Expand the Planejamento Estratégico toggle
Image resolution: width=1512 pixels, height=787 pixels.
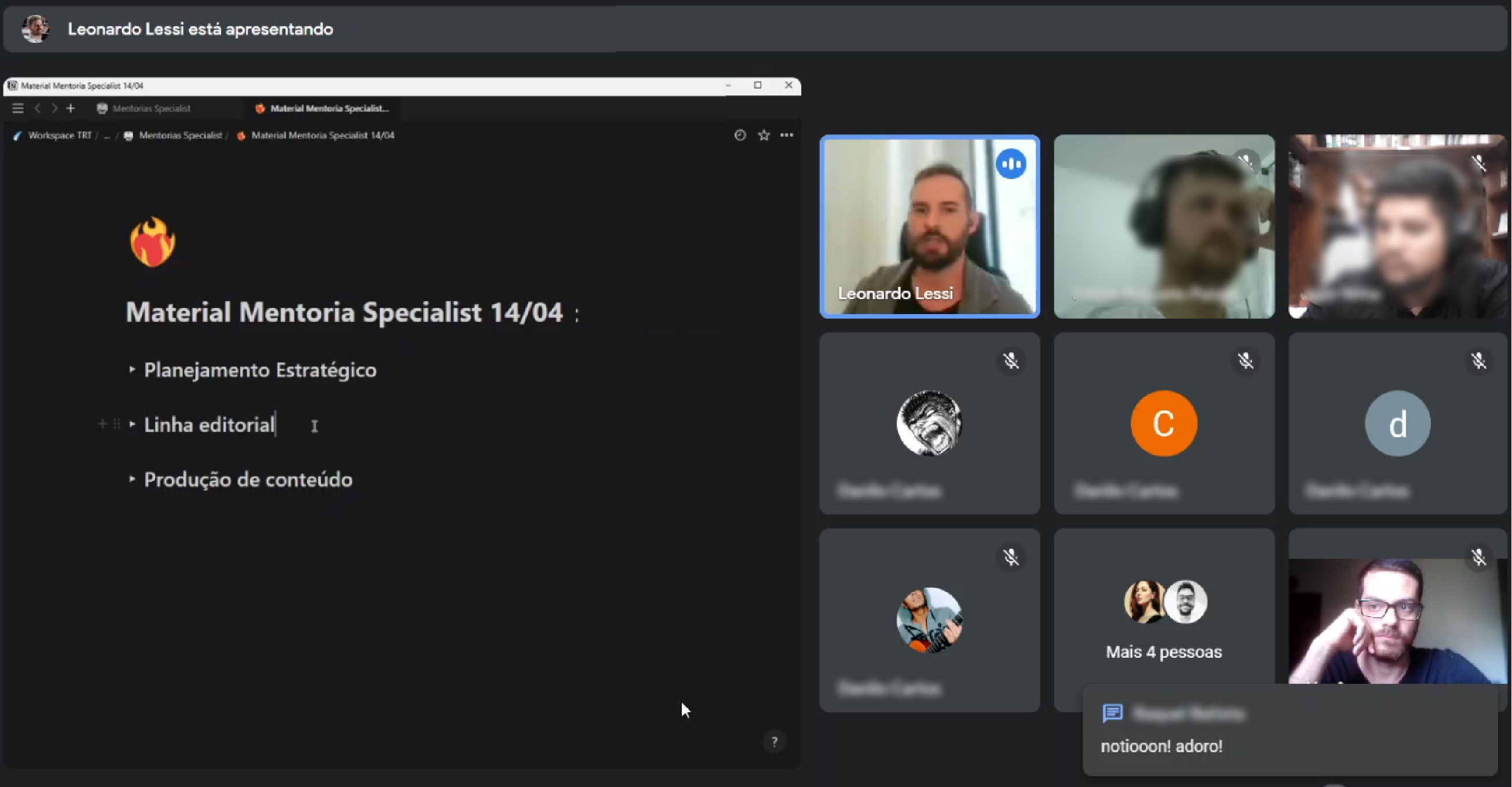tap(132, 369)
